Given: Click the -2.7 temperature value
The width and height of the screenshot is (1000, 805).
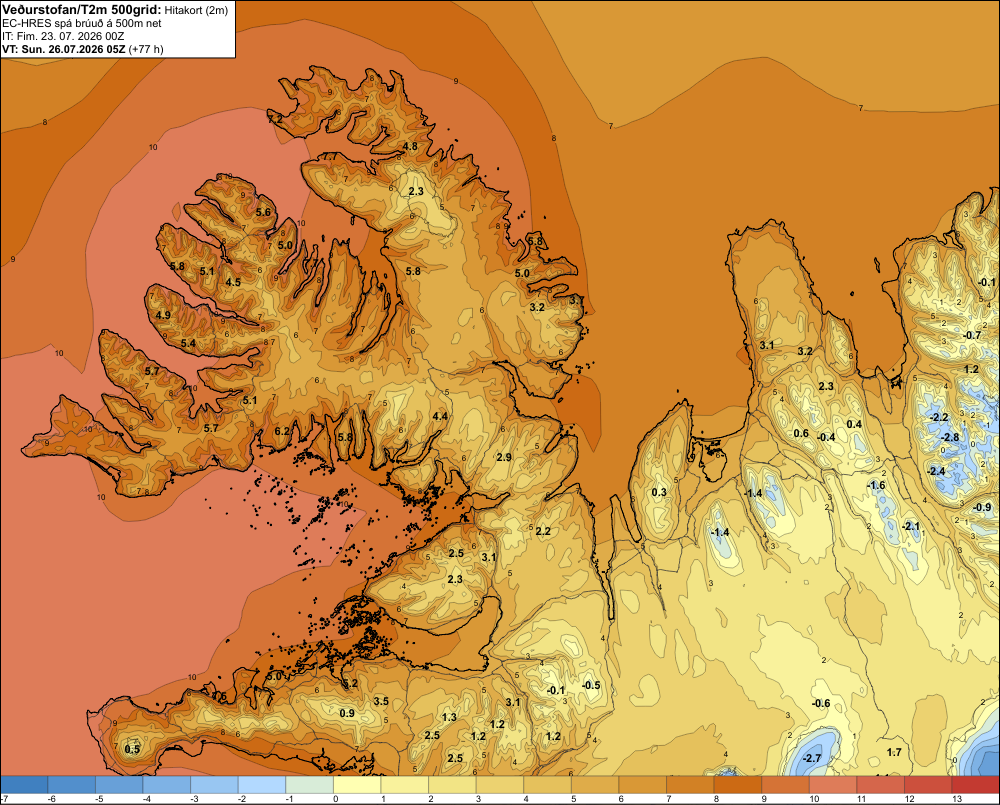Looking at the screenshot, I should [812, 758].
